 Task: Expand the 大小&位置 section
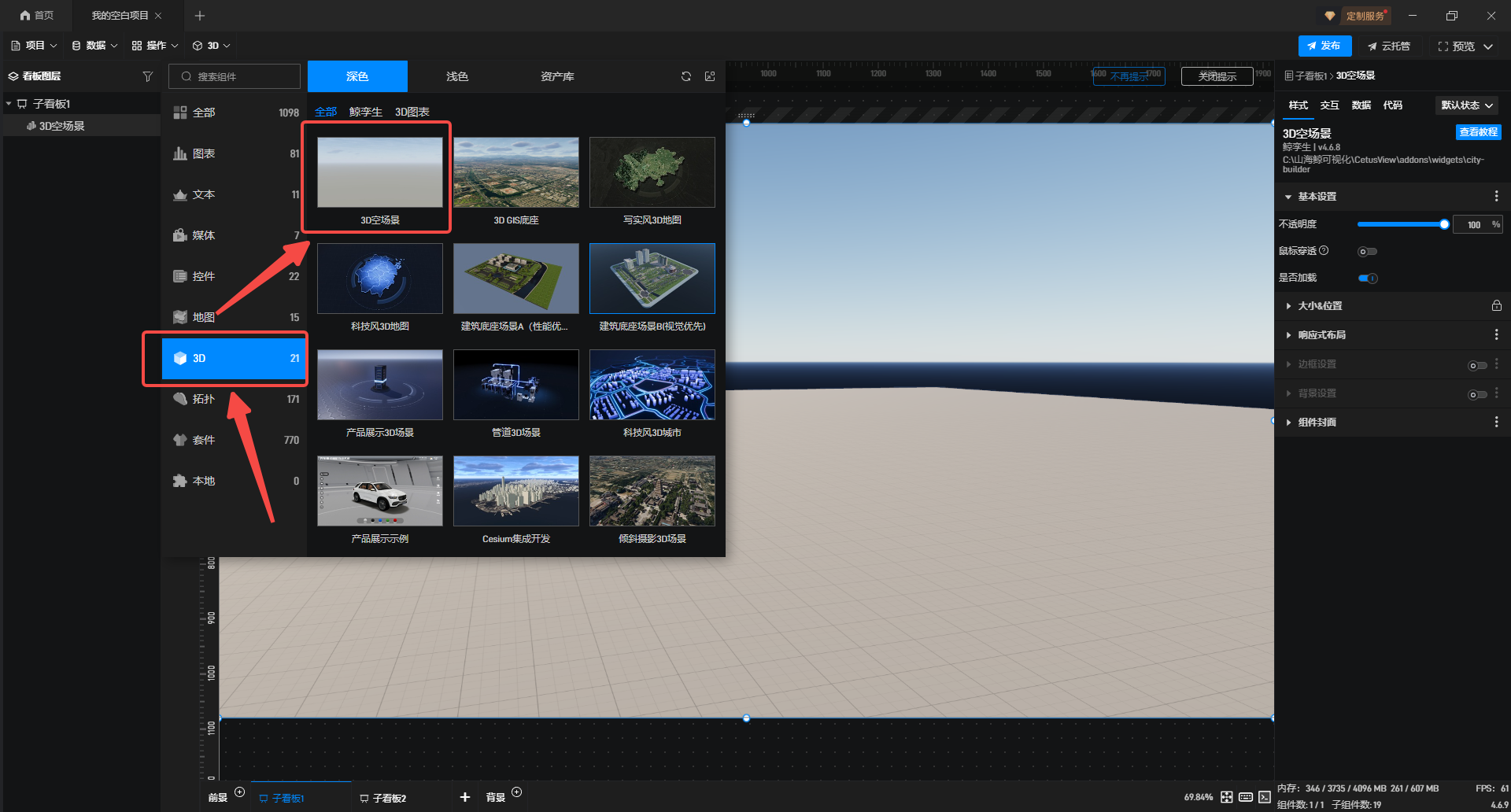point(1320,306)
